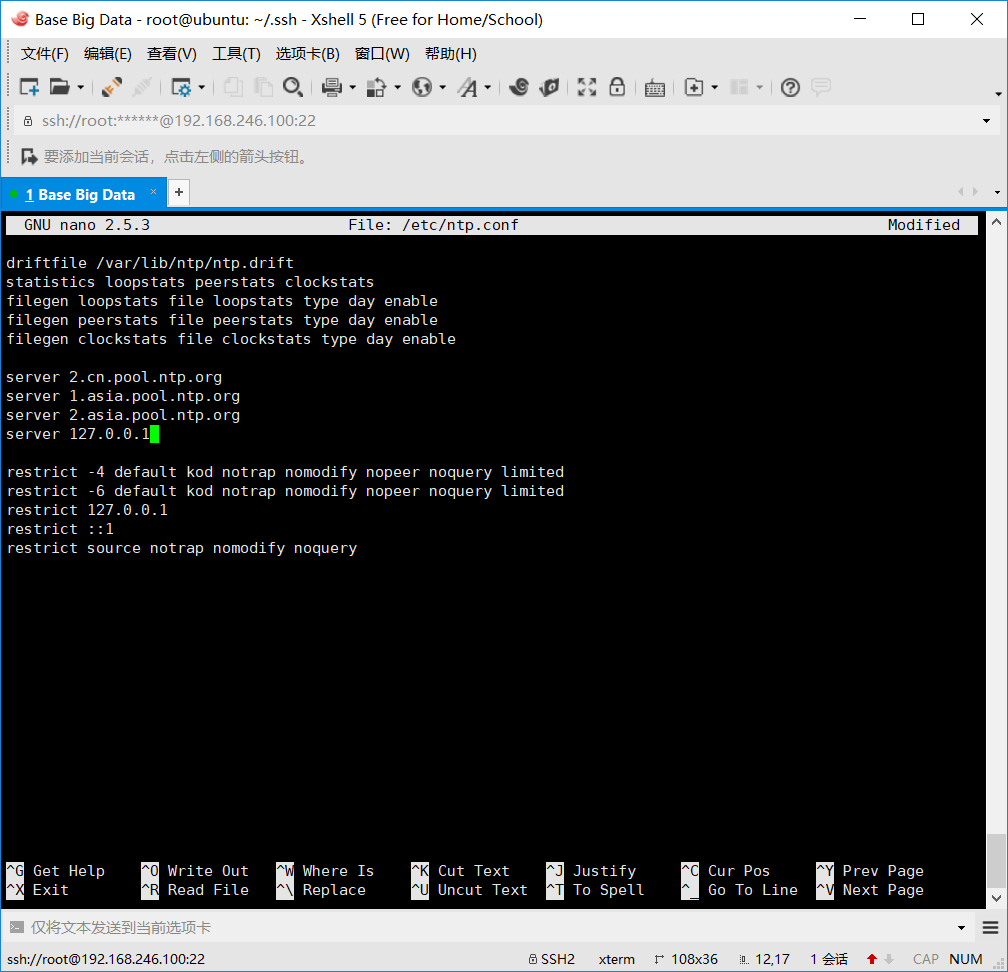
Task: Click the '1 会话' session count
Action: (829, 959)
